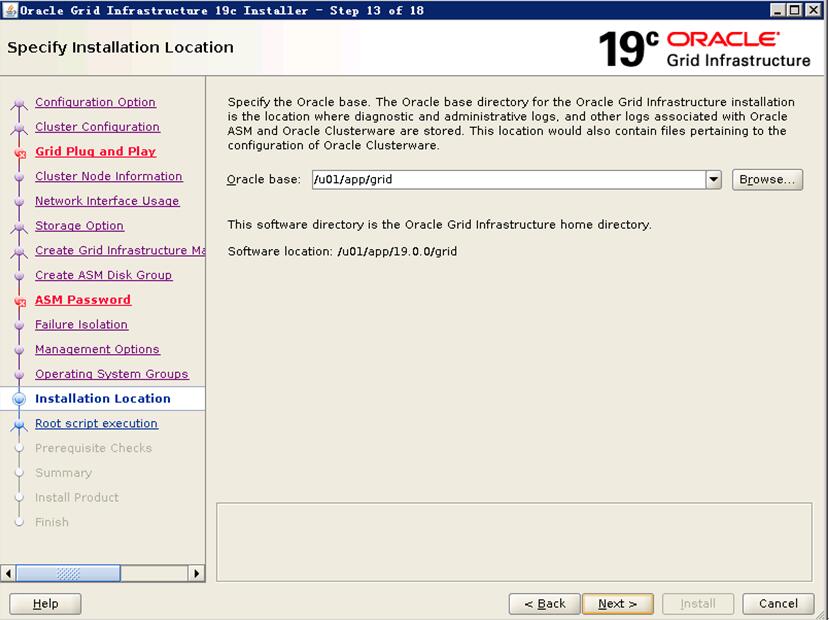Go to Storage Option step
This screenshot has height=620, width=829.
(79, 226)
